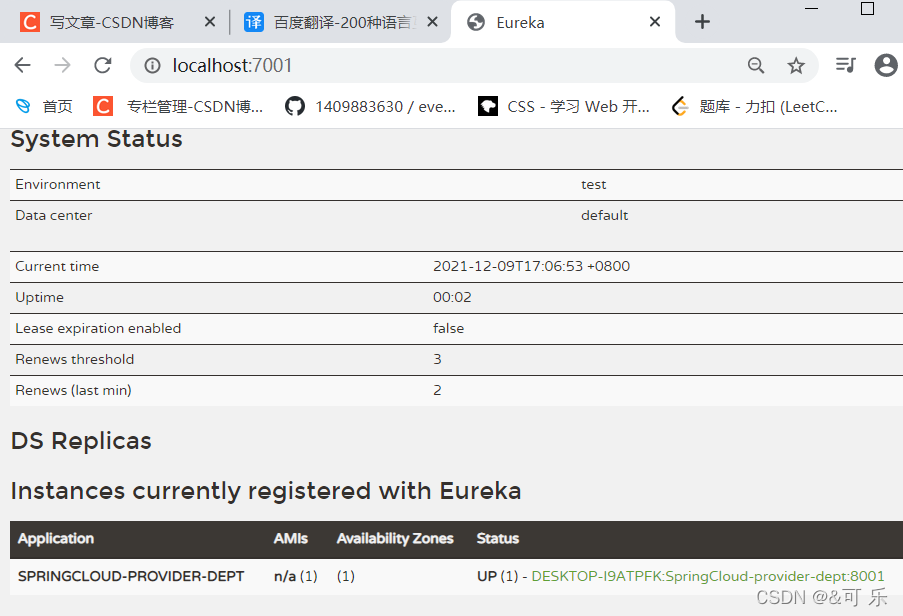Image resolution: width=903 pixels, height=616 pixels.
Task: Click the LeetCode bookmark icon
Action: (680, 107)
